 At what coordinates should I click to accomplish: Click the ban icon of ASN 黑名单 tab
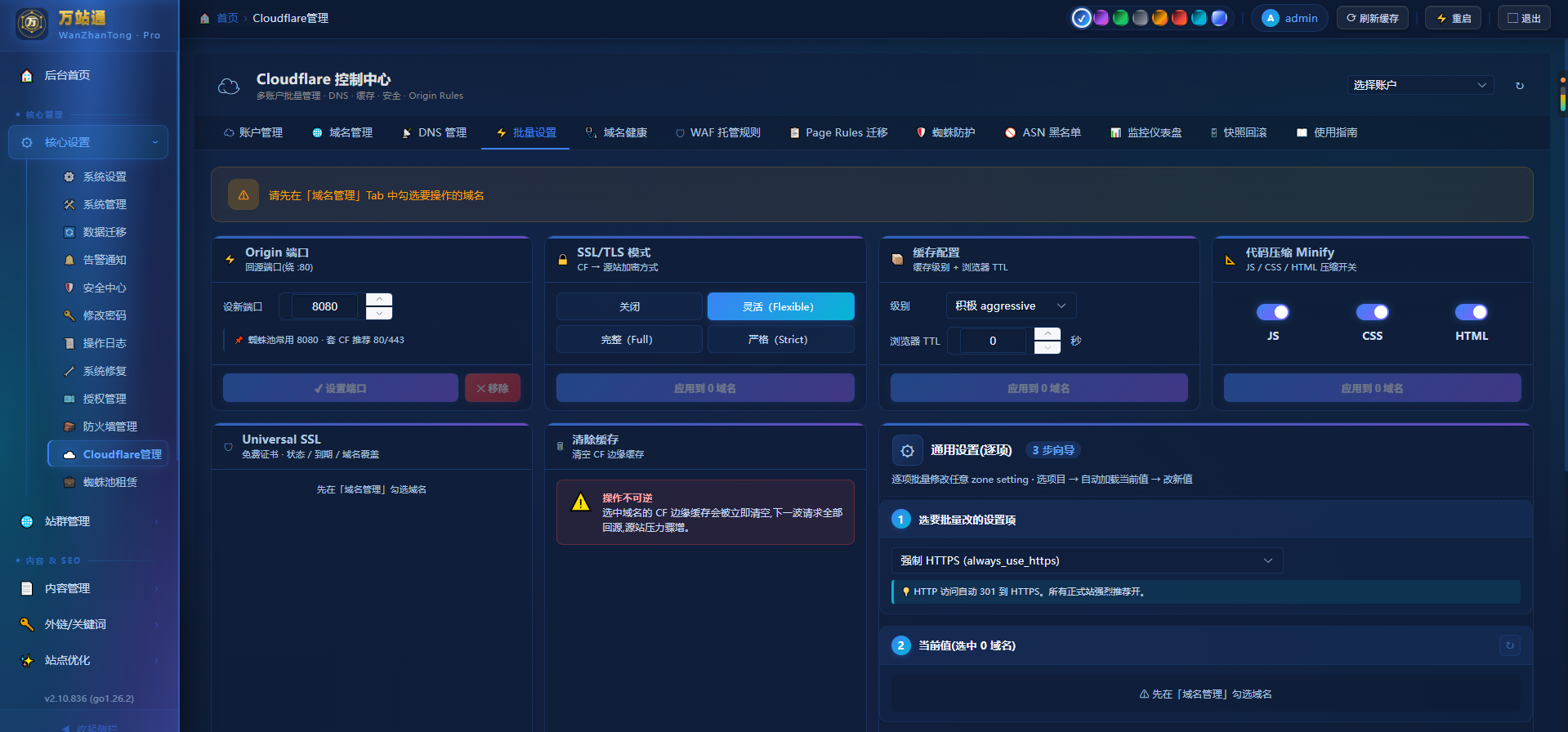[1011, 132]
